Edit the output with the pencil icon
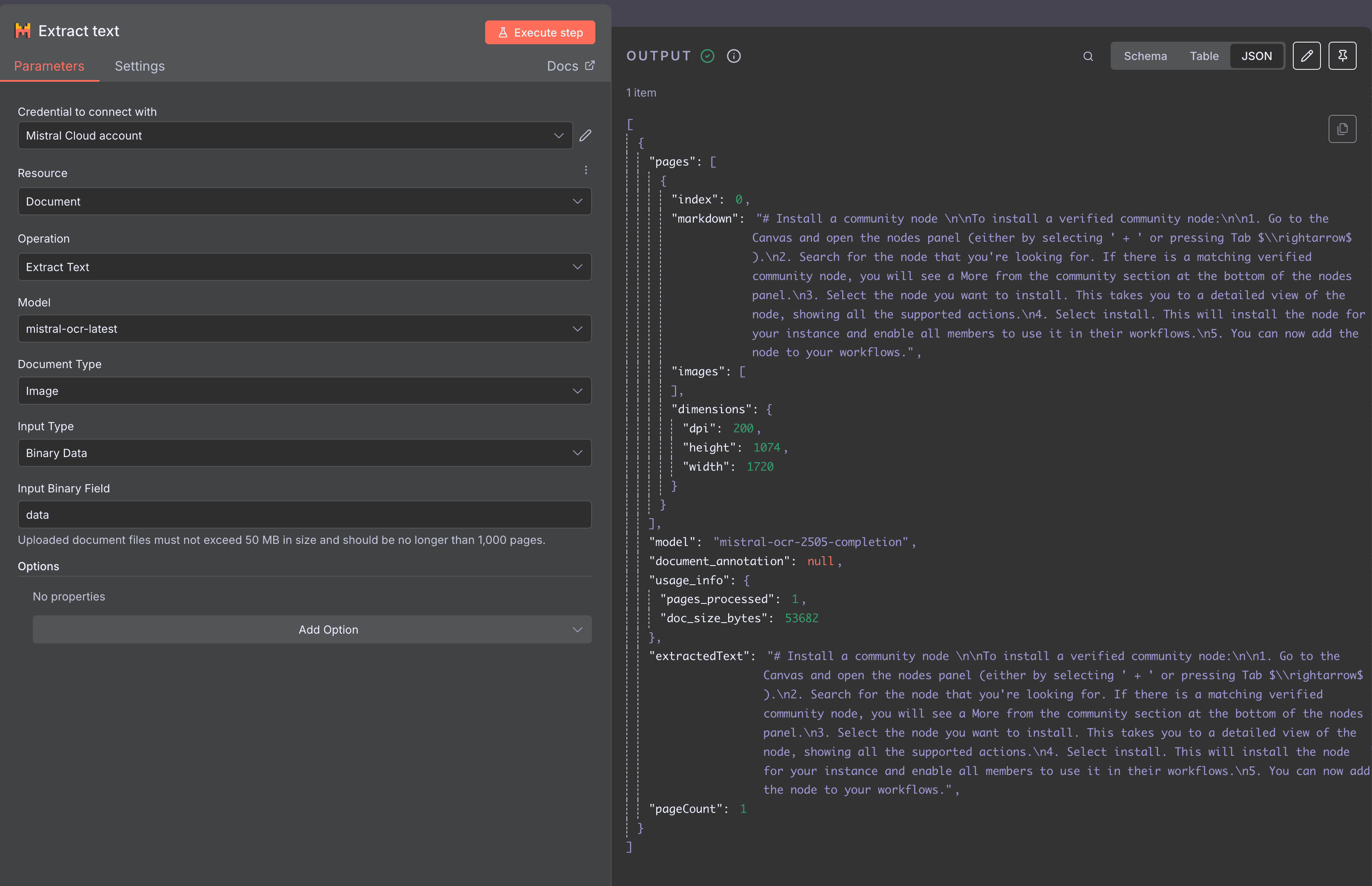The width and height of the screenshot is (1372, 886). [1307, 55]
